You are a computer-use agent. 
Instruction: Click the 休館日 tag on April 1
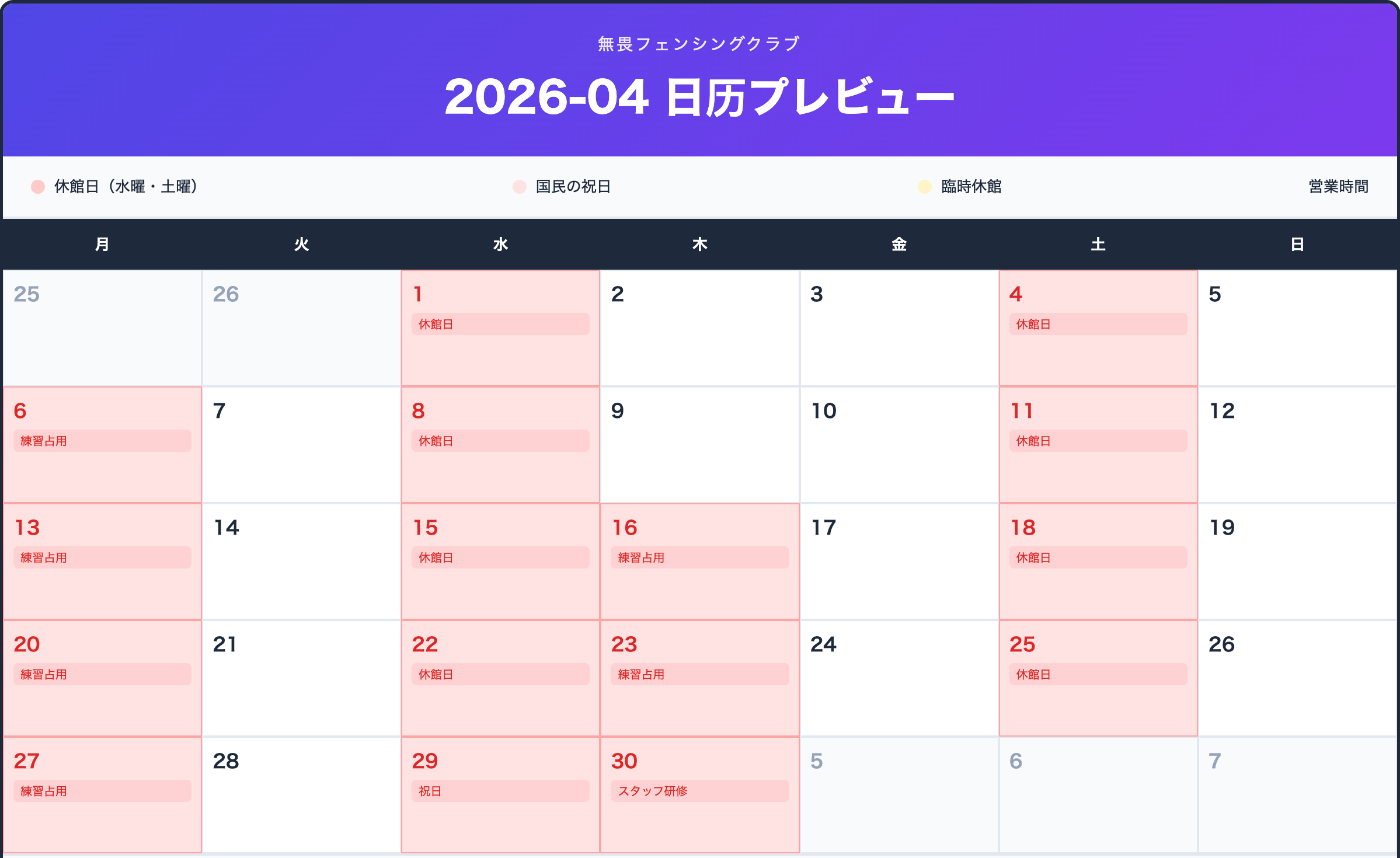tap(500, 324)
